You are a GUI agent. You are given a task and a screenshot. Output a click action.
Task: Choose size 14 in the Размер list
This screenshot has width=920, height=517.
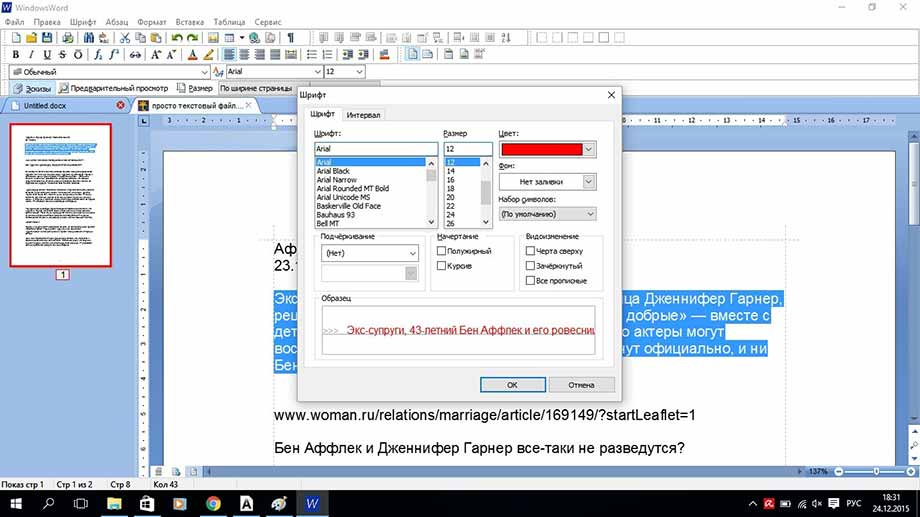(451, 171)
